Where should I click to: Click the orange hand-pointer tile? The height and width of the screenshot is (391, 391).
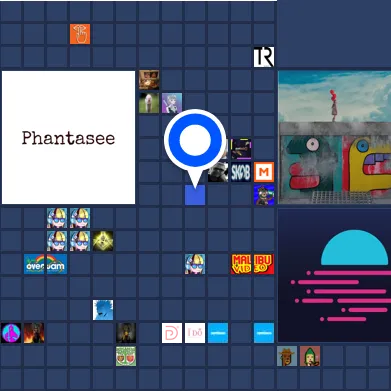[x=80, y=34]
